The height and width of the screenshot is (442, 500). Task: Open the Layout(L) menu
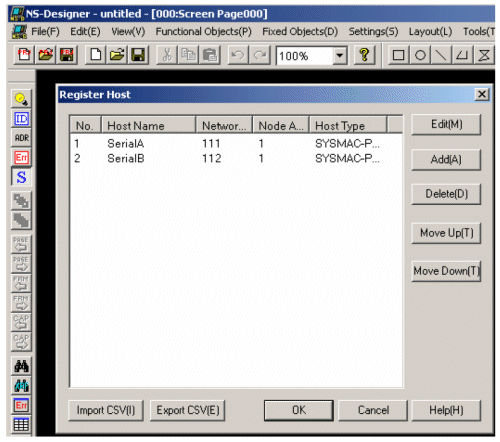click(430, 32)
